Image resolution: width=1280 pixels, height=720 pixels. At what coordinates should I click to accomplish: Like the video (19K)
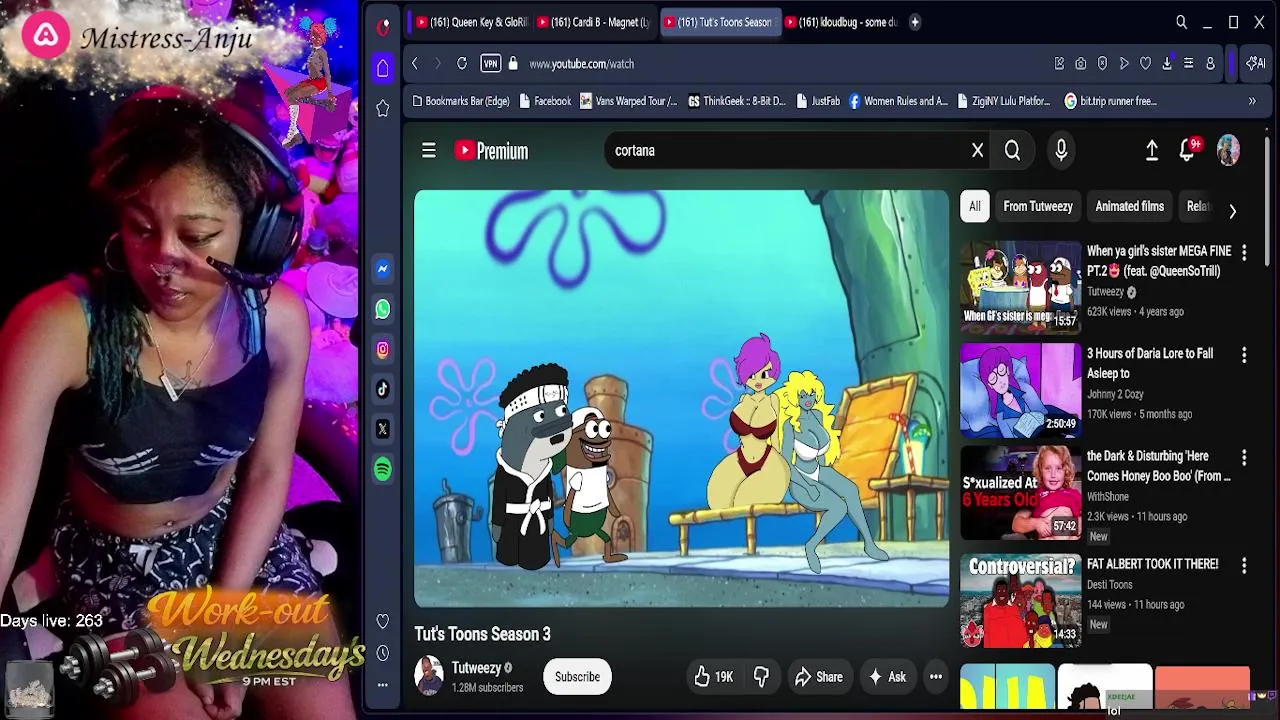tap(714, 677)
